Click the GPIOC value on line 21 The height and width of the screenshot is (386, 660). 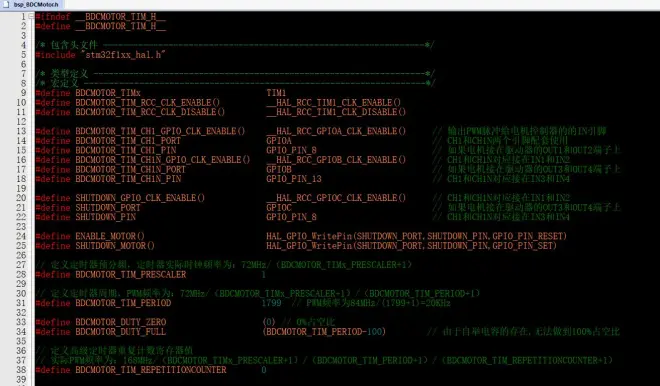(x=279, y=208)
